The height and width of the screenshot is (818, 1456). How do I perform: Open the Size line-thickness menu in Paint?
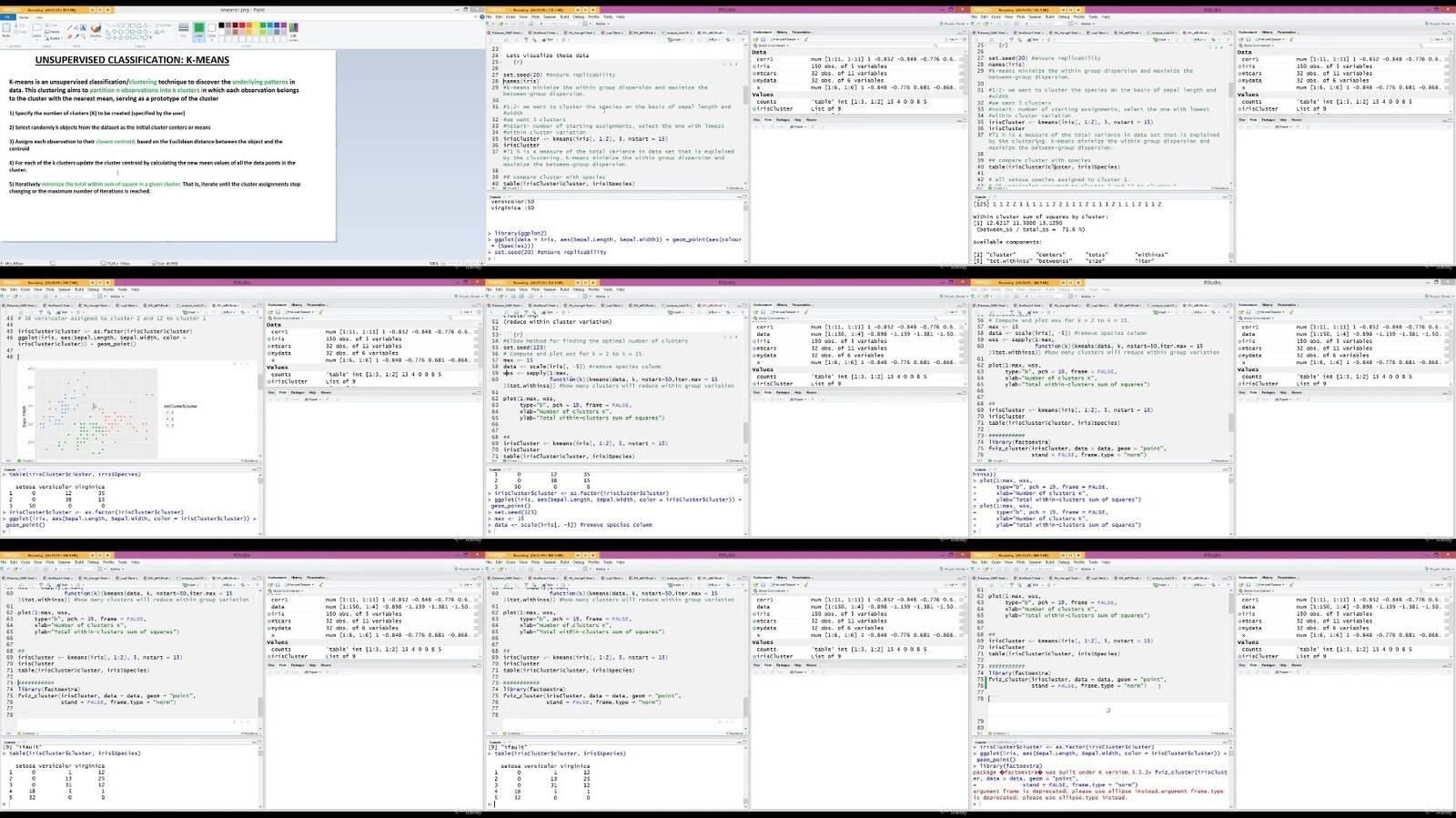pos(183,30)
